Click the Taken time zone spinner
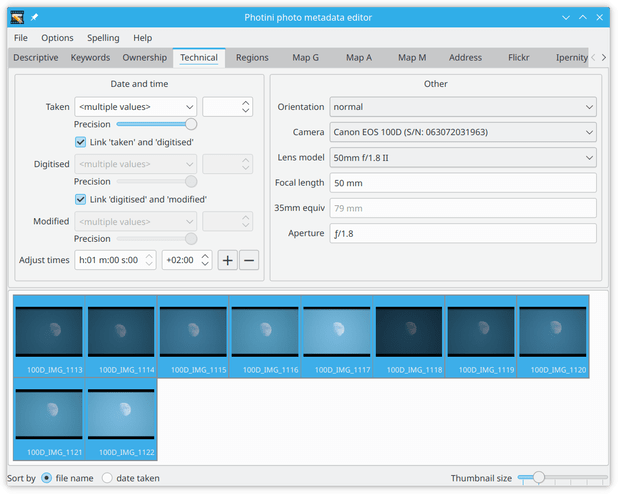This screenshot has width=618, height=494. click(227, 107)
